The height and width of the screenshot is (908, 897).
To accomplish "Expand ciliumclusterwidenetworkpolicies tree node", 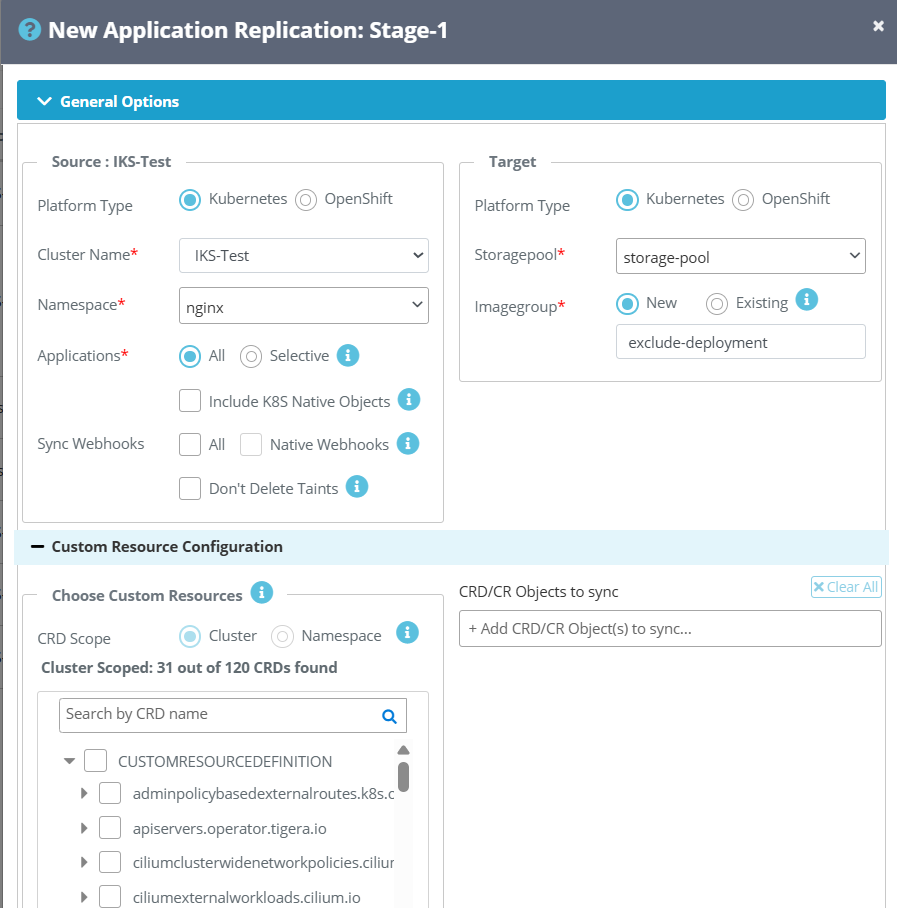I will pos(84,862).
